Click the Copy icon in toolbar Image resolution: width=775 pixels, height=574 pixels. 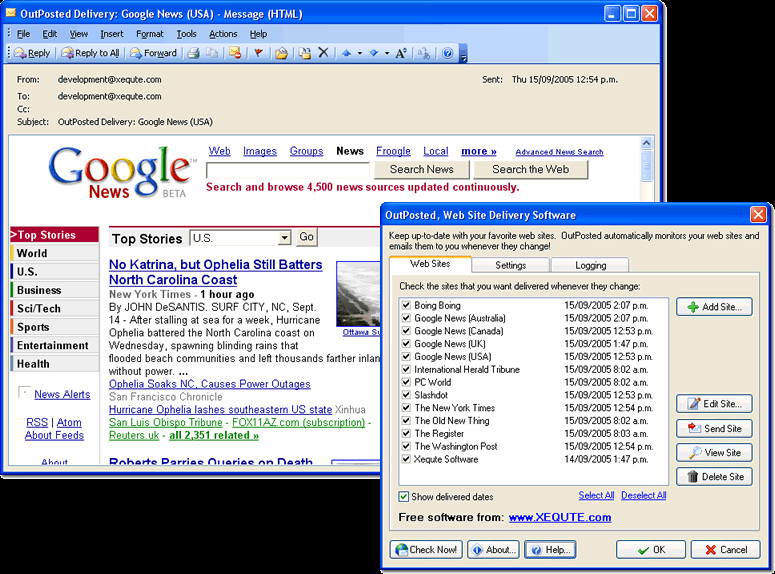pyautogui.click(x=212, y=53)
